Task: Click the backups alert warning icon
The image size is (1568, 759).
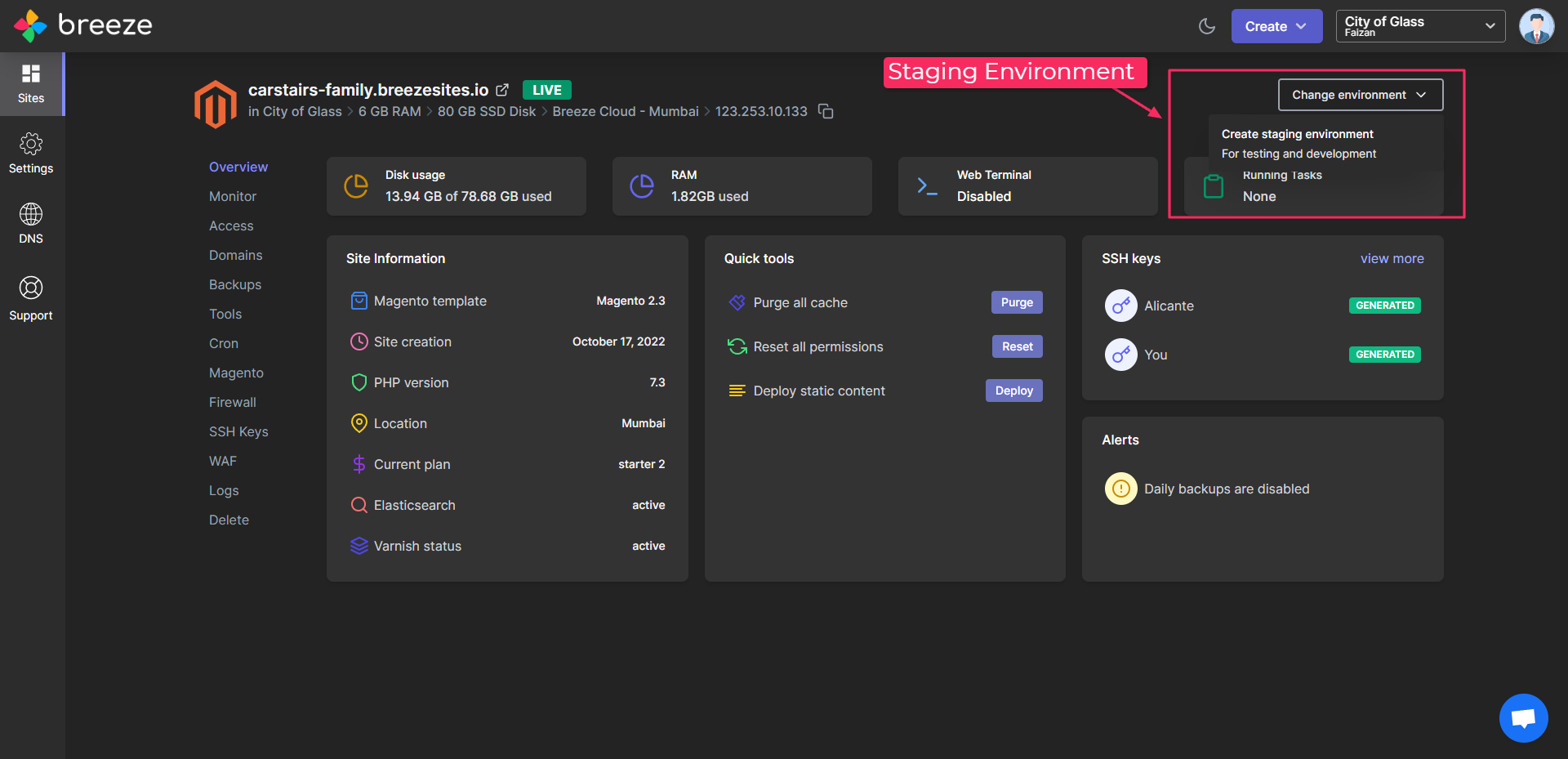Action: [x=1121, y=489]
